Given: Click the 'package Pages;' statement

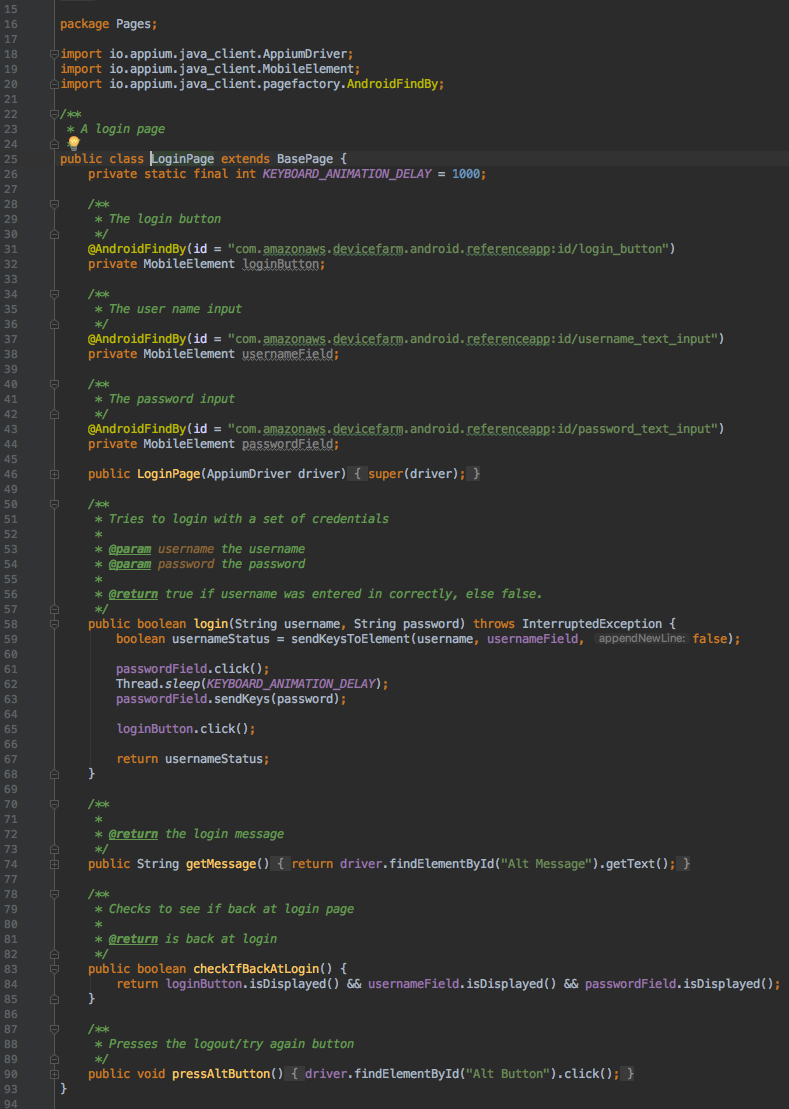Looking at the screenshot, I should point(109,24).
